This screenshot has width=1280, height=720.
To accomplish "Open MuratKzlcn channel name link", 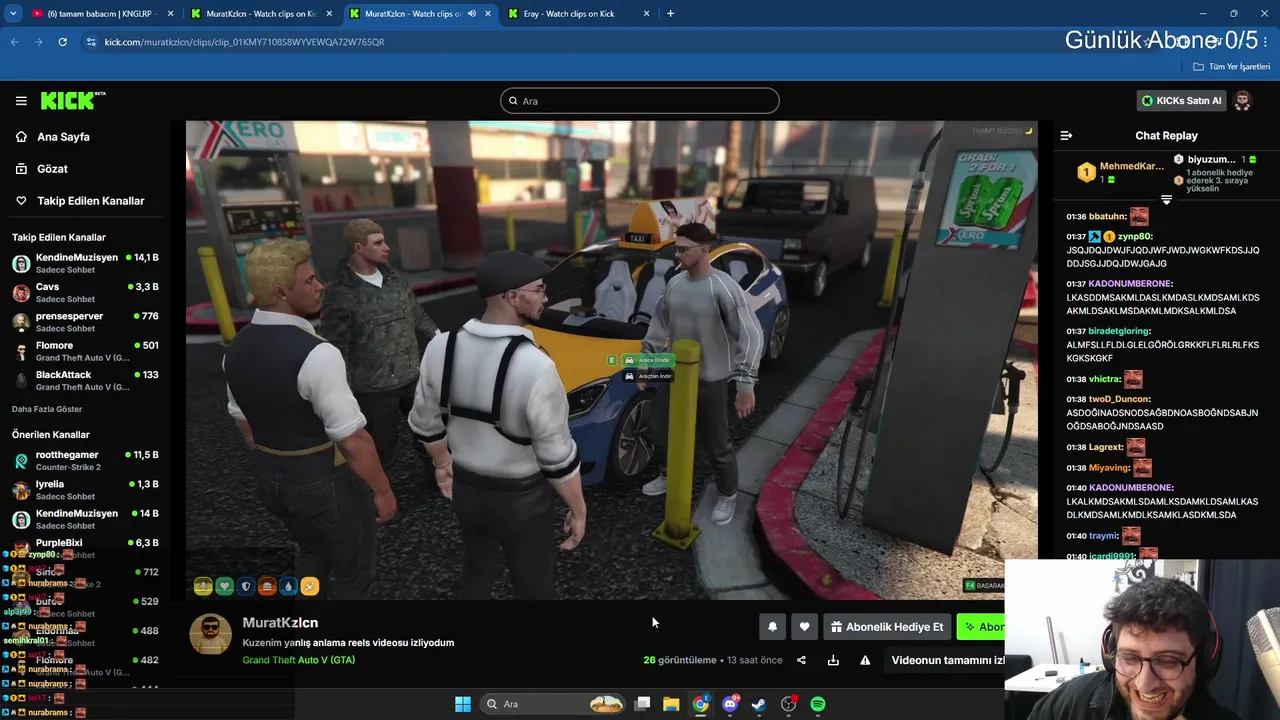I will 280,623.
